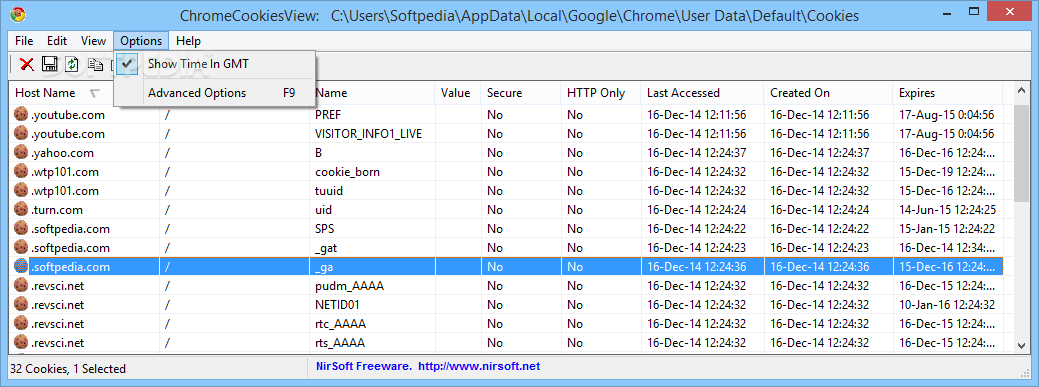Viewport: 1039px width, 387px height.
Task: Sort by the Created On column header
Action: coord(828,93)
